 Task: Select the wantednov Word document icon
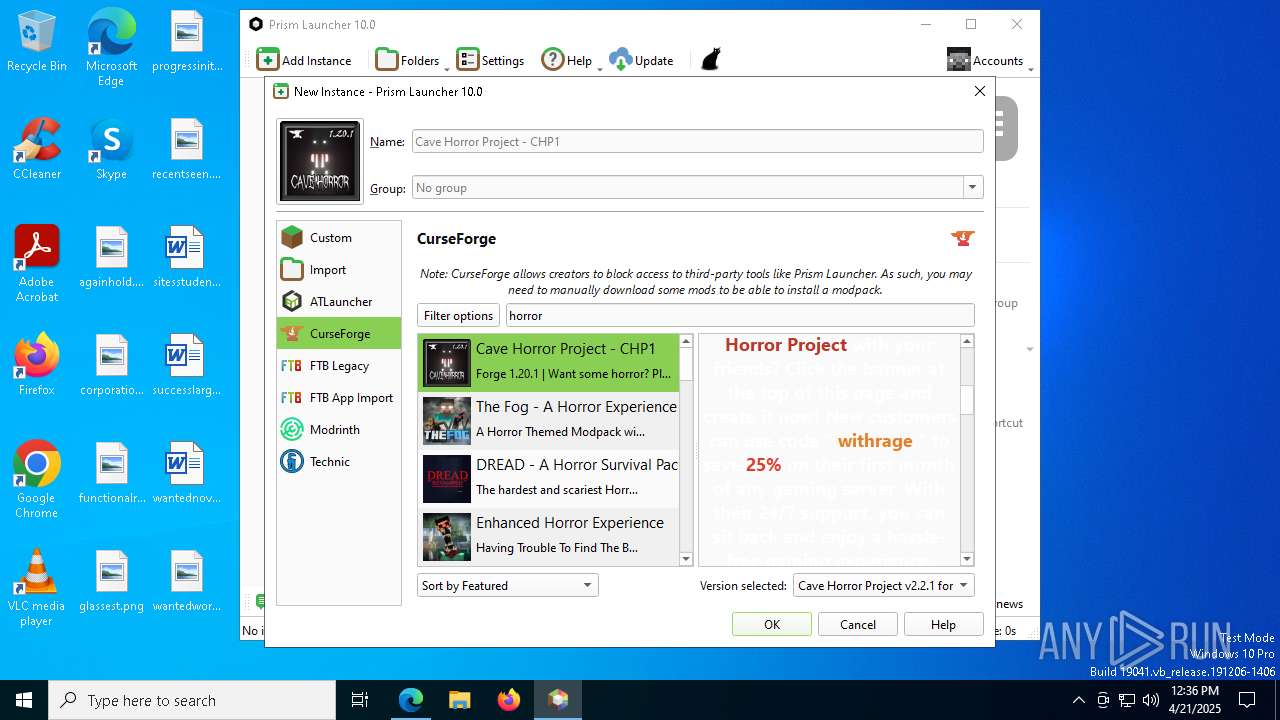tap(186, 473)
